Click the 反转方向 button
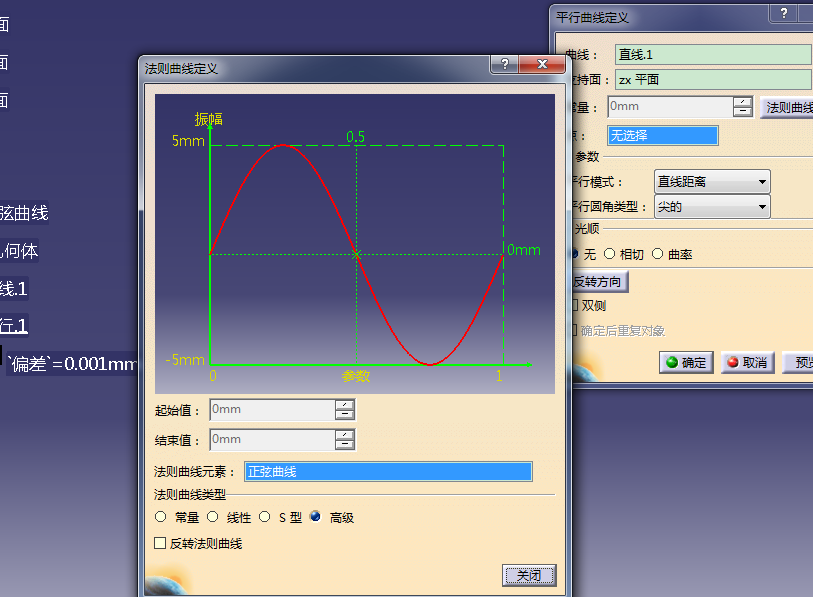This screenshot has width=813, height=597. pos(600,282)
